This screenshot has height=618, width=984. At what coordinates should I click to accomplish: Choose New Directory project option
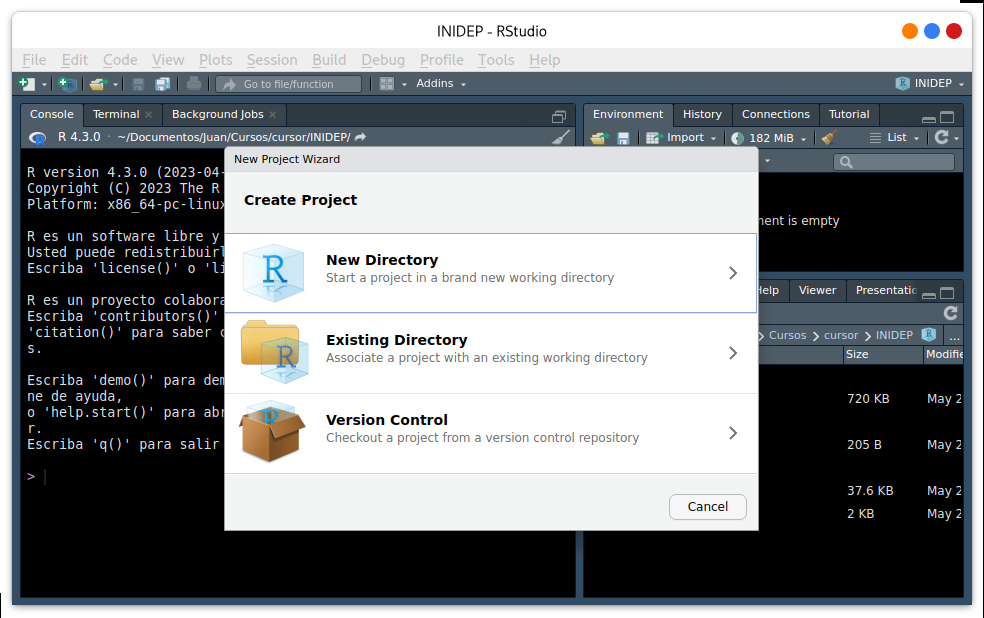tap(491, 273)
